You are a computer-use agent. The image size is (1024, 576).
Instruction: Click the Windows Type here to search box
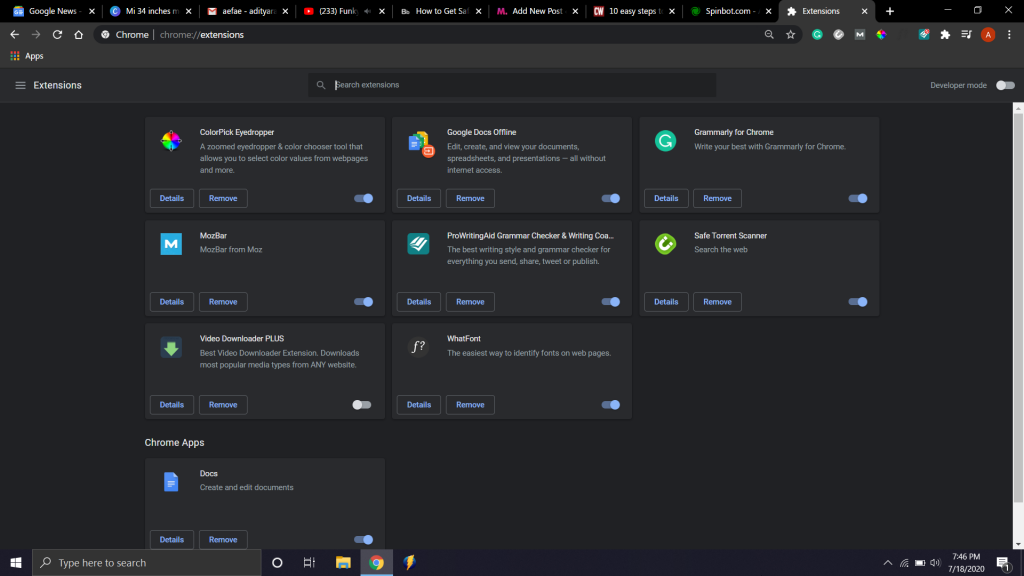pyautogui.click(x=146, y=562)
